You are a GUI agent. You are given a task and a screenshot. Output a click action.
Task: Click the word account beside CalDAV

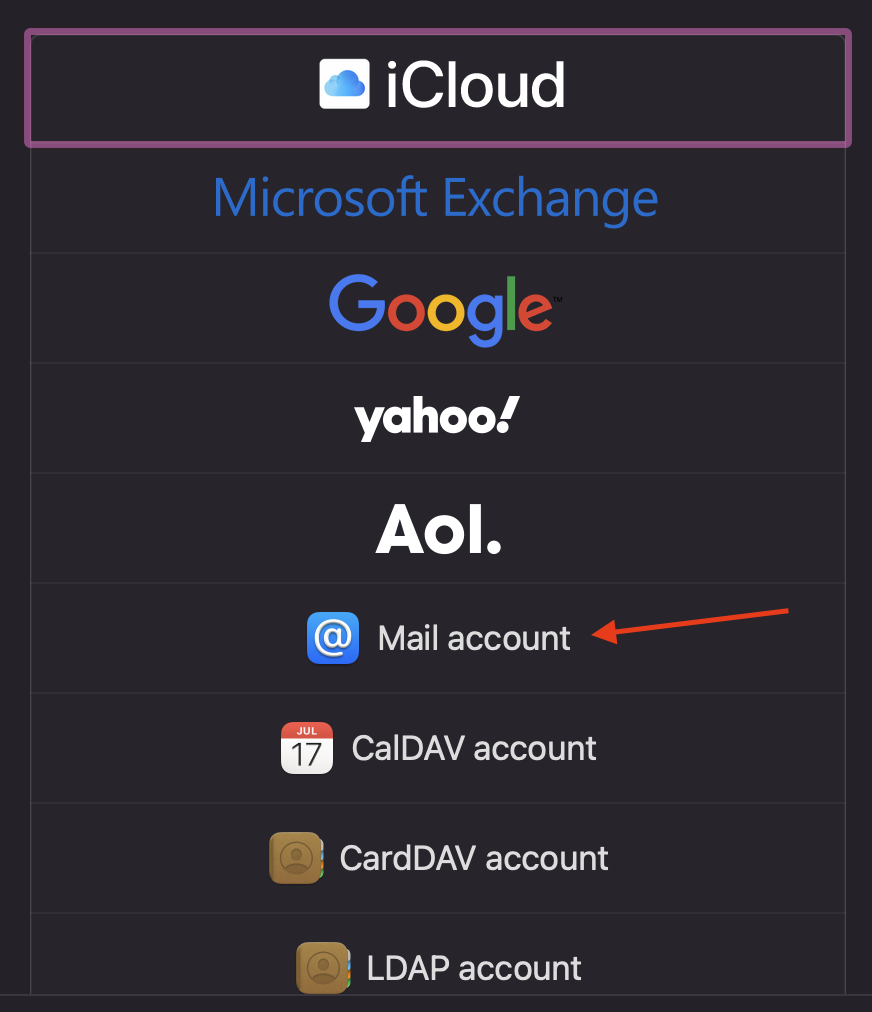534,749
